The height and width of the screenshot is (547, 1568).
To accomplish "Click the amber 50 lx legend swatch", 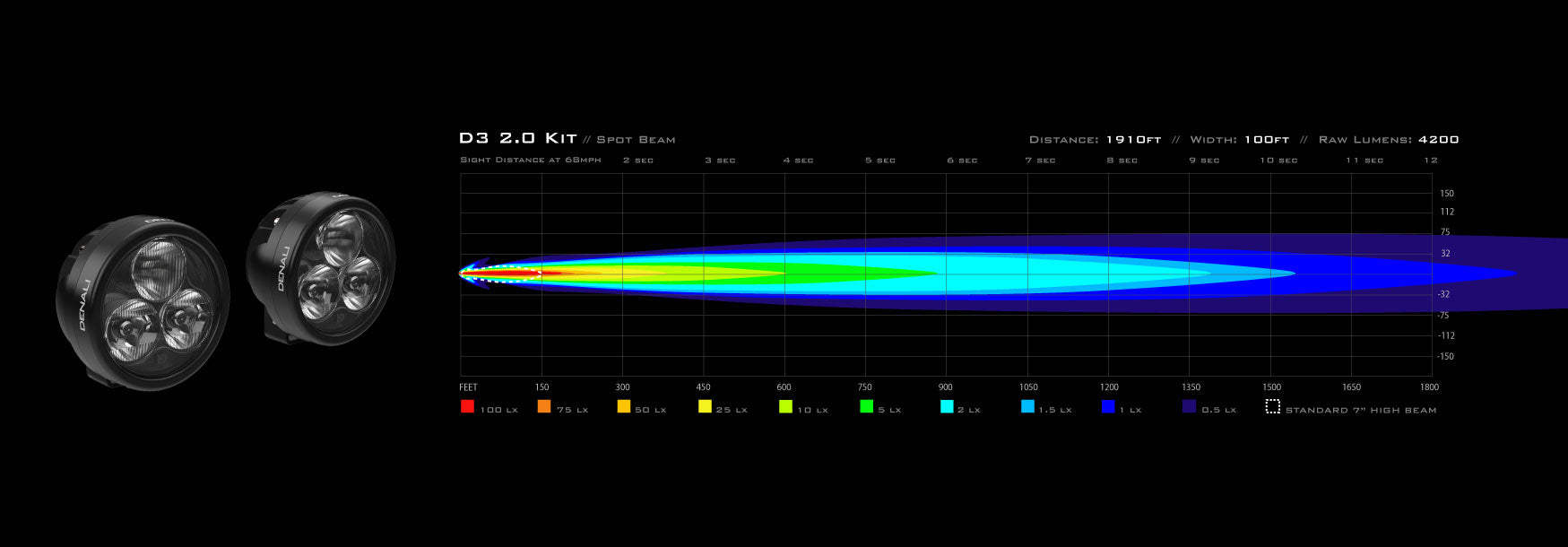I will 624,406.
